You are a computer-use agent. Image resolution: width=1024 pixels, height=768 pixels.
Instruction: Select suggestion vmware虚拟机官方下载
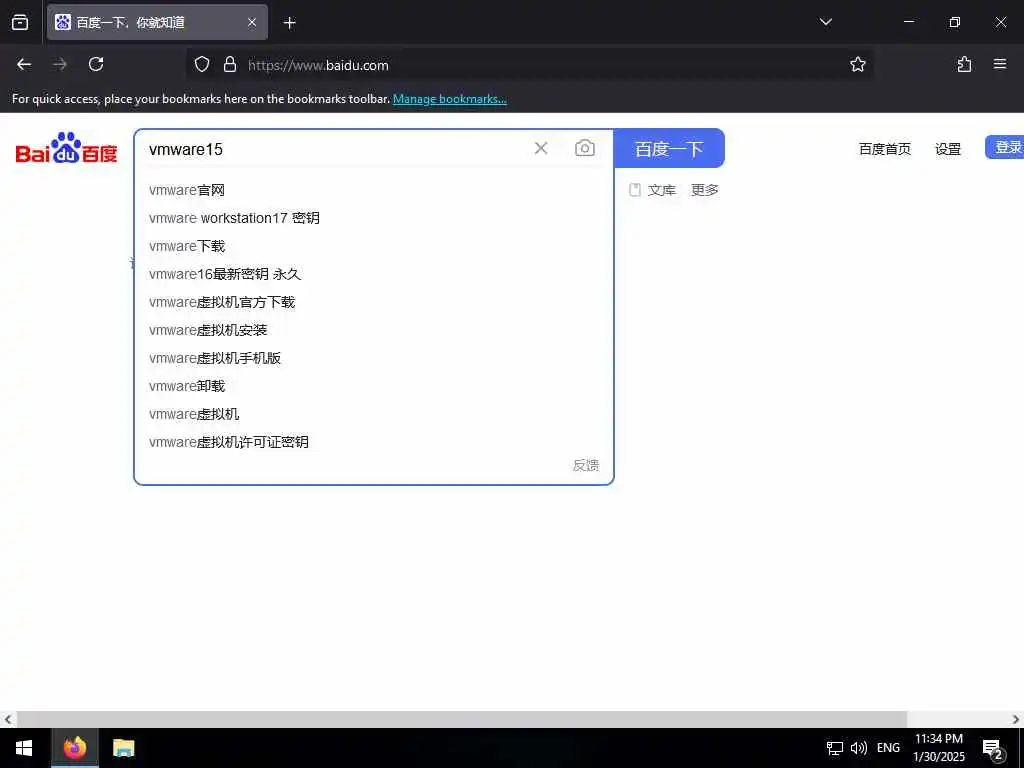tap(374, 302)
